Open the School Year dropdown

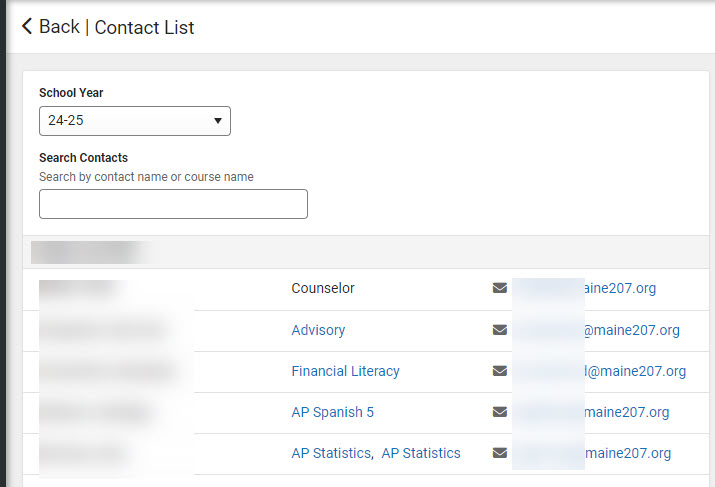[x=135, y=121]
